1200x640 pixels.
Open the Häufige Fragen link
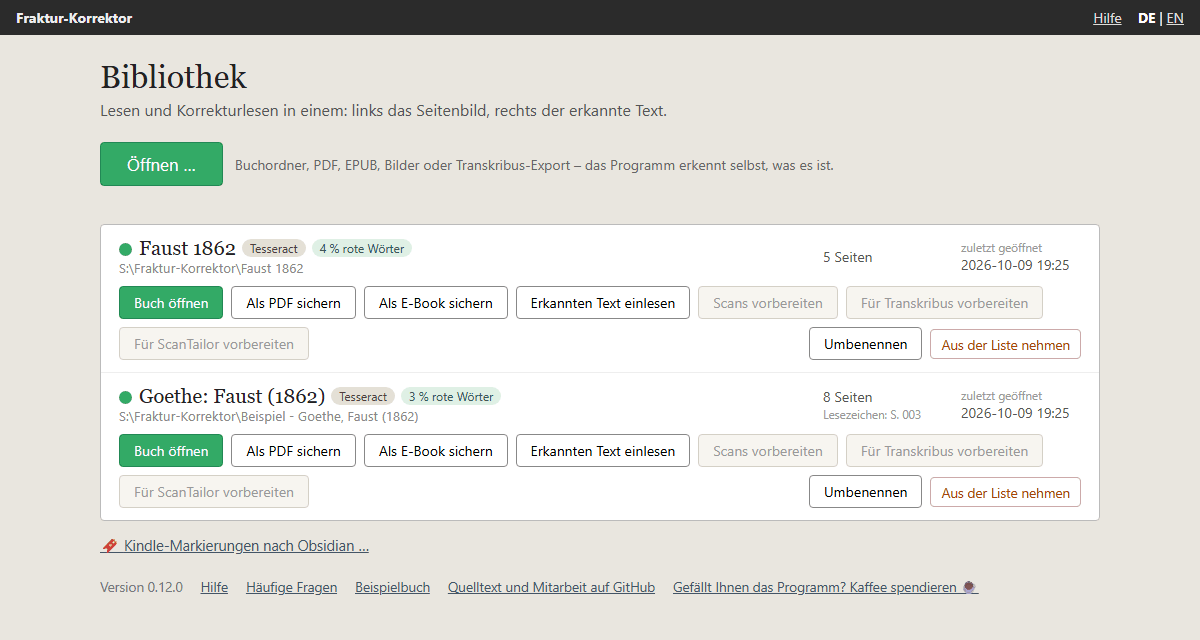[292, 588]
